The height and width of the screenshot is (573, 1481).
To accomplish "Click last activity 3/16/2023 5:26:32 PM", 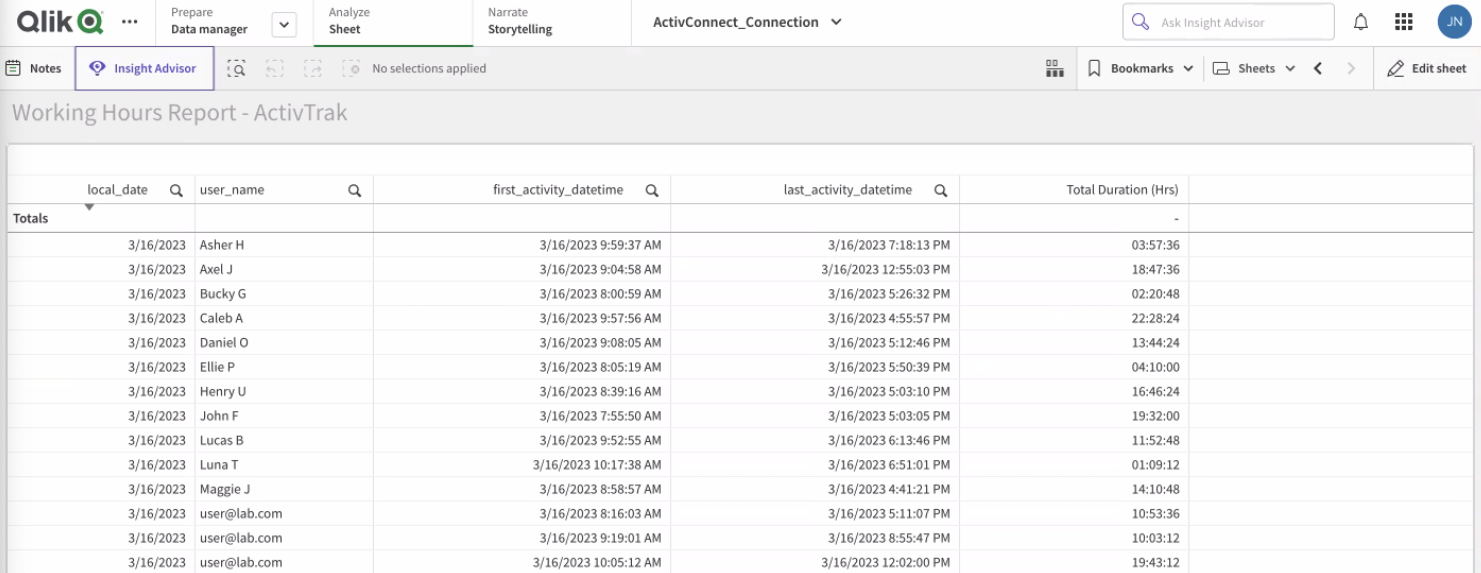I will (x=889, y=294).
